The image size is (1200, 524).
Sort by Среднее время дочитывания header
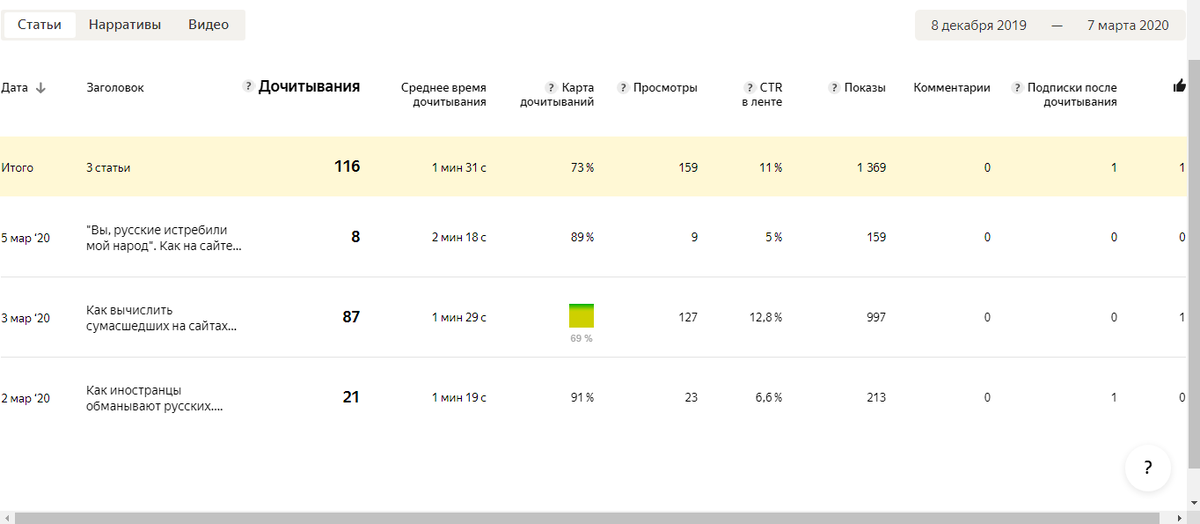[x=443, y=94]
